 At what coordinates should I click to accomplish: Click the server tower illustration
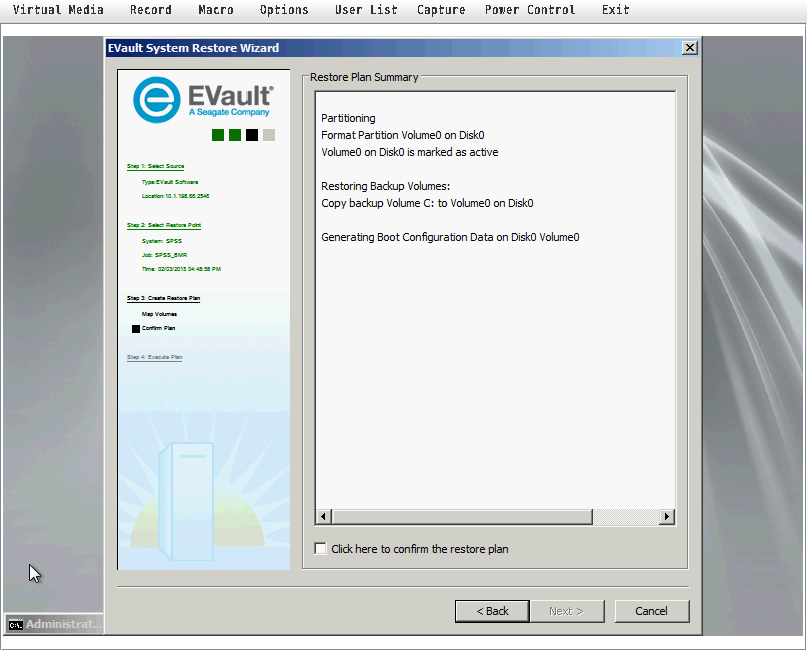tap(186, 501)
